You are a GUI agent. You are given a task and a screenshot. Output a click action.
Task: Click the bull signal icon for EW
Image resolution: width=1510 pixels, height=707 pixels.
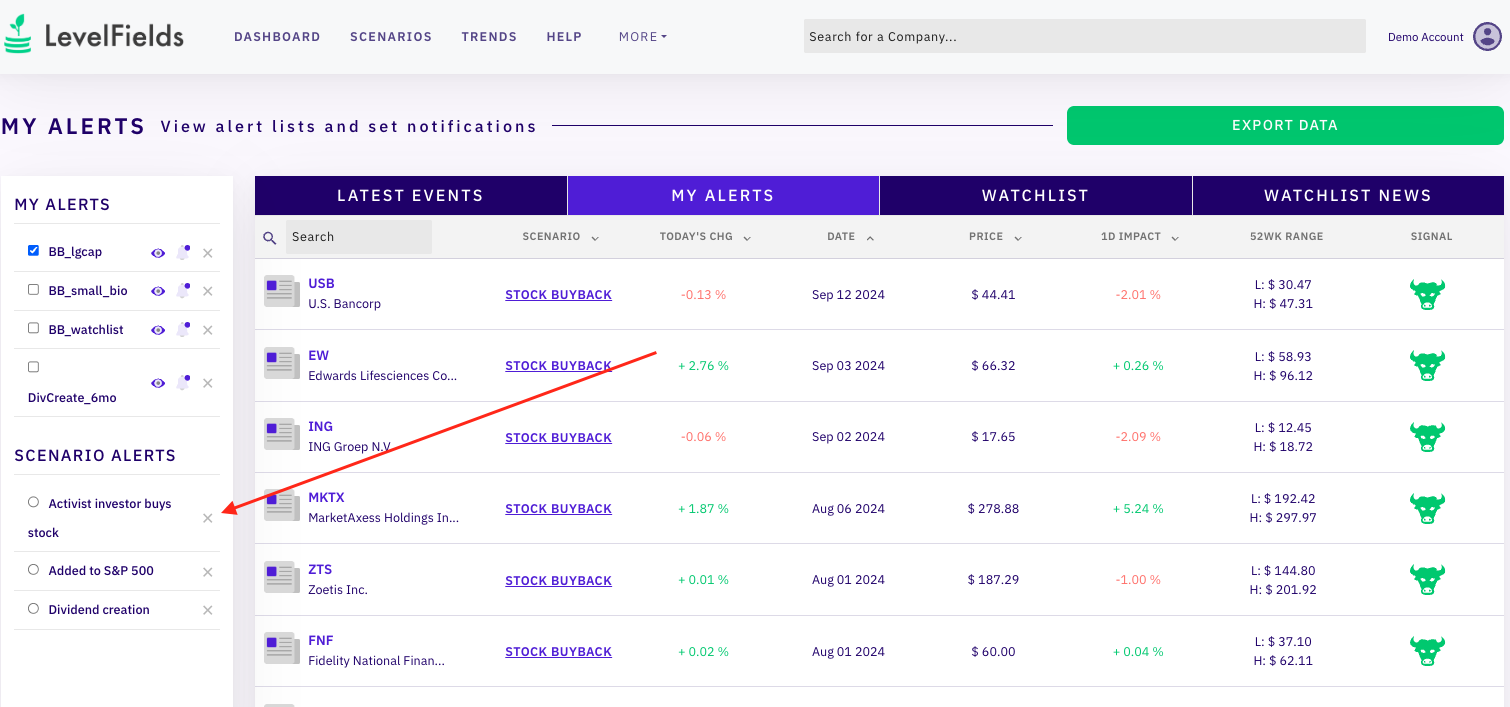click(x=1427, y=366)
